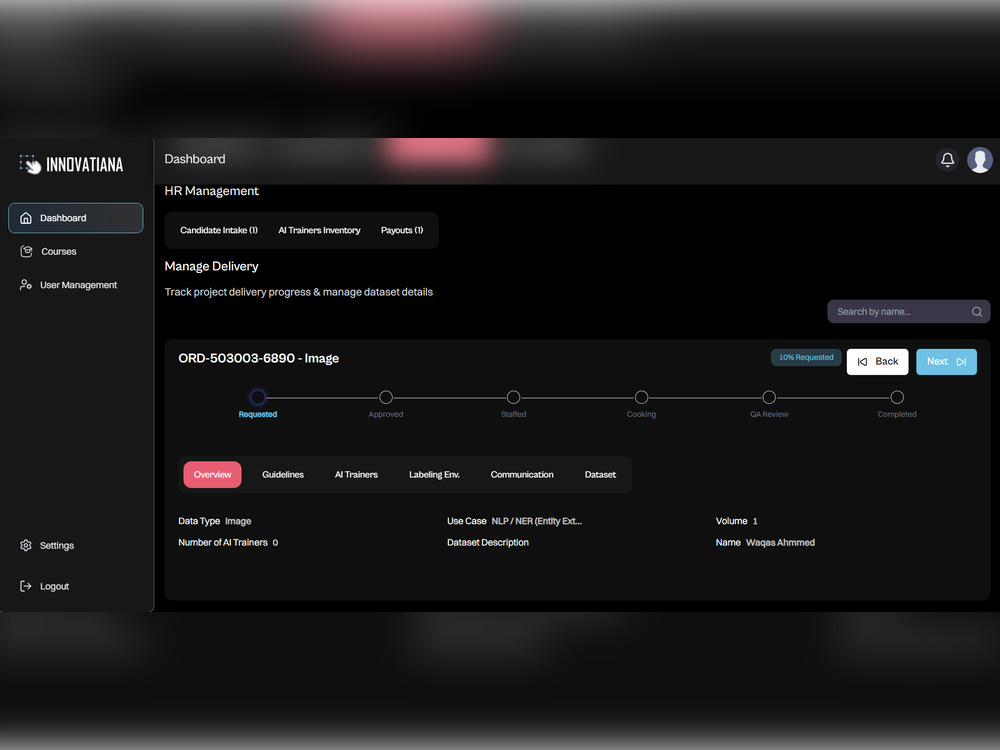Click the Back button
The image size is (1000, 750).
pyautogui.click(x=878, y=362)
